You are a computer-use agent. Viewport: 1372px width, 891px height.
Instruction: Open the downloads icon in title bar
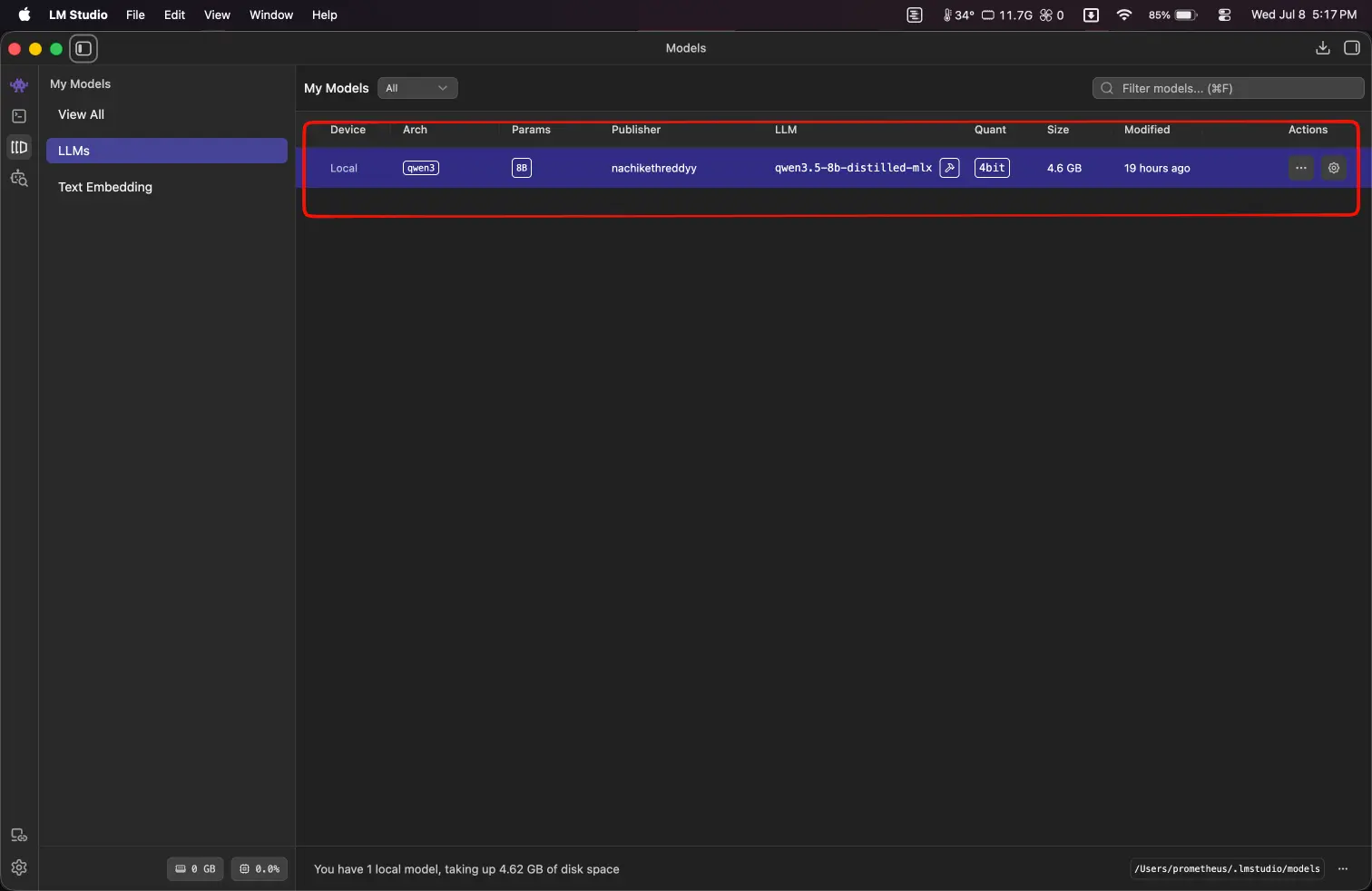coord(1323,48)
